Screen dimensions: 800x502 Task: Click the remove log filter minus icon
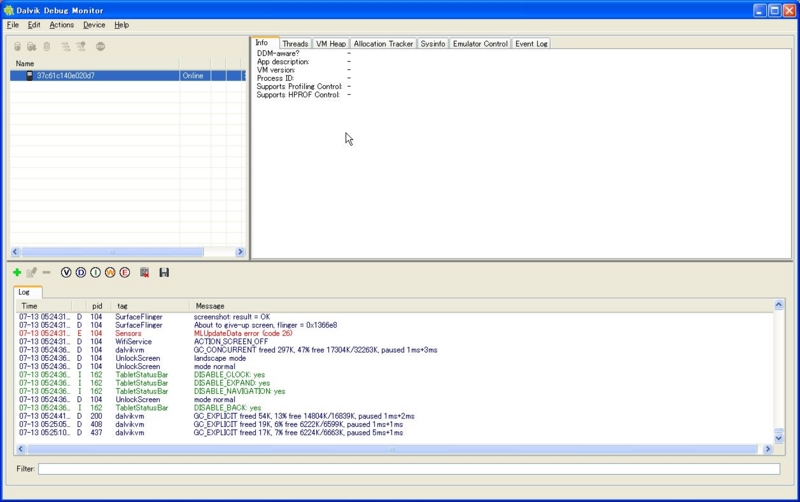[46, 272]
